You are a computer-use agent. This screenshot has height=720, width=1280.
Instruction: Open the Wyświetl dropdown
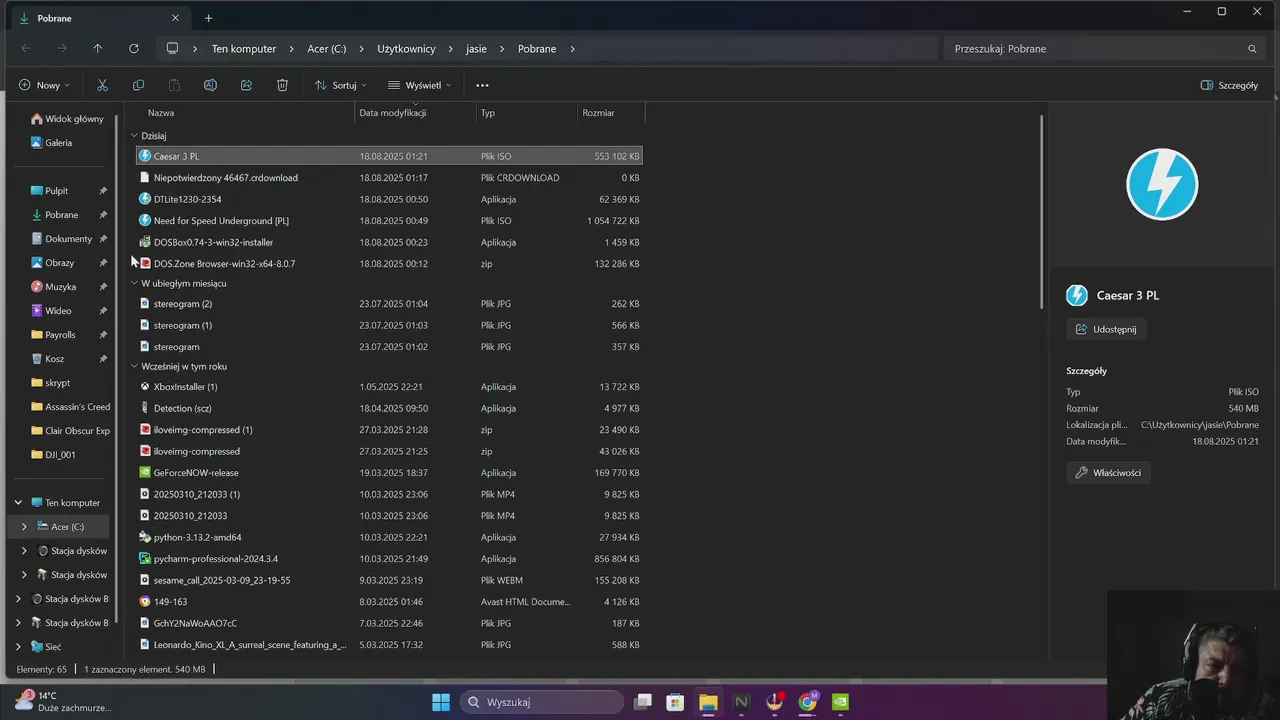point(420,85)
